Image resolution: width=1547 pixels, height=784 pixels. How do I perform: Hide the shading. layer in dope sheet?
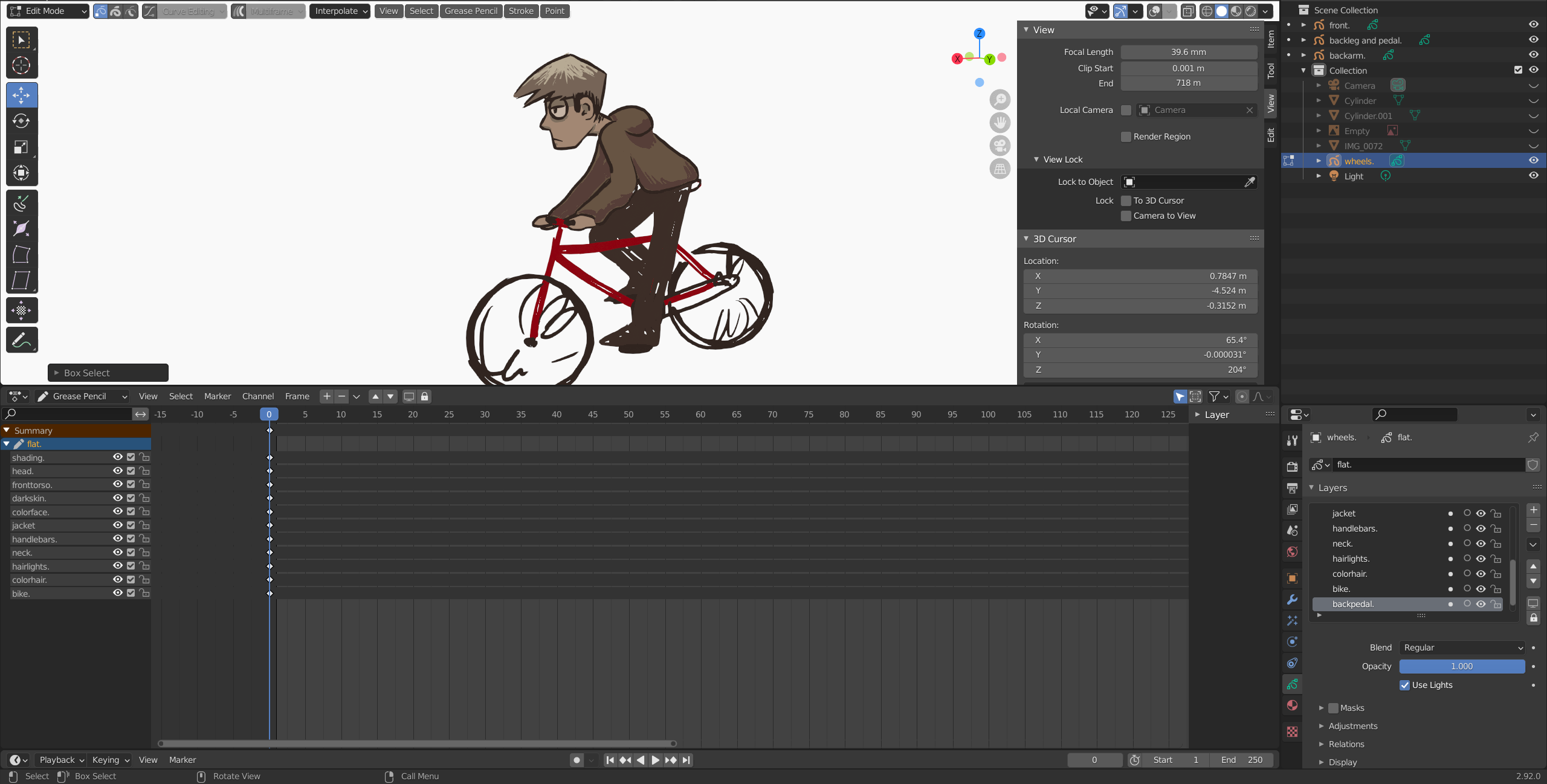coord(118,457)
